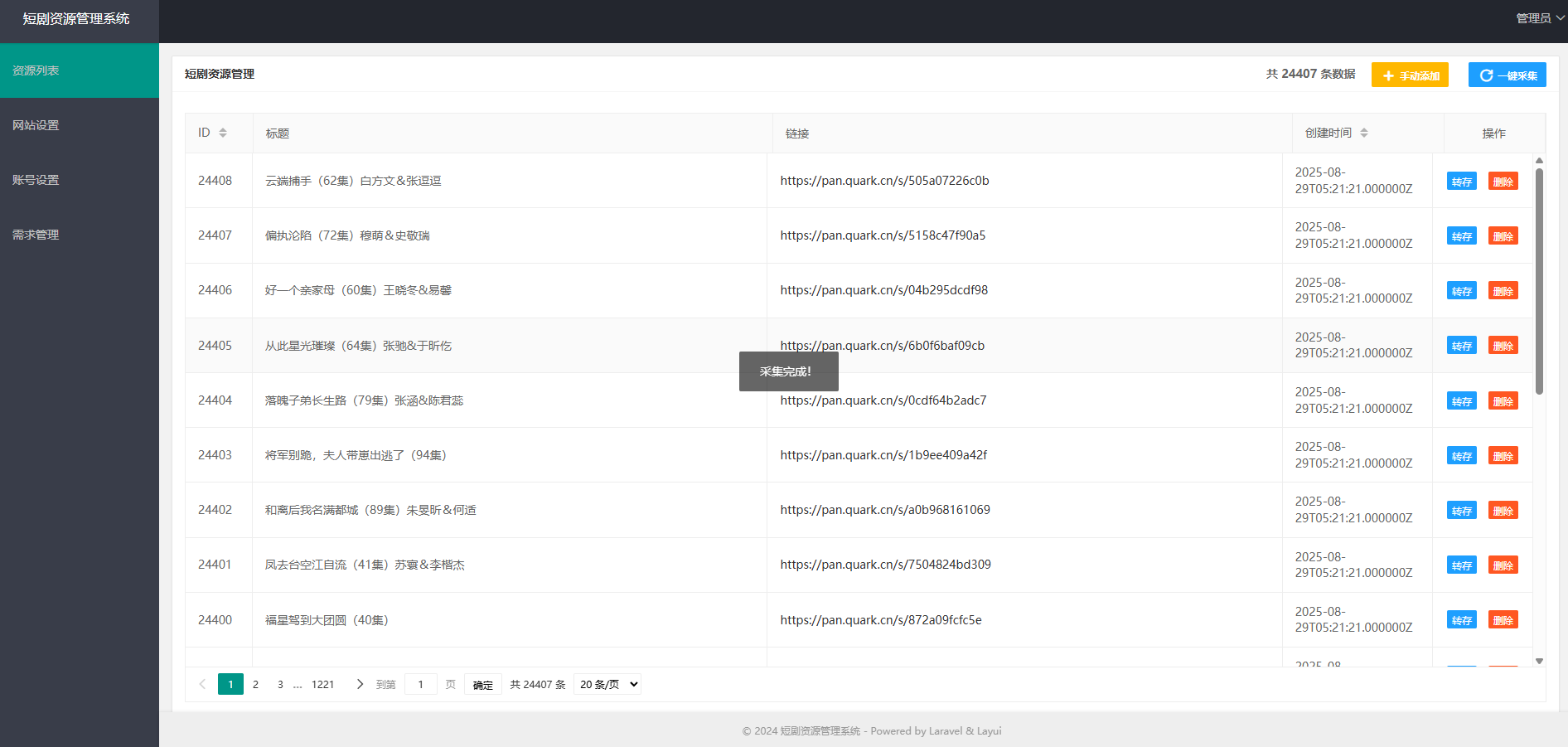The height and width of the screenshot is (747, 1568).
Task: Open the 管理员 user dropdown
Action: tap(1538, 18)
